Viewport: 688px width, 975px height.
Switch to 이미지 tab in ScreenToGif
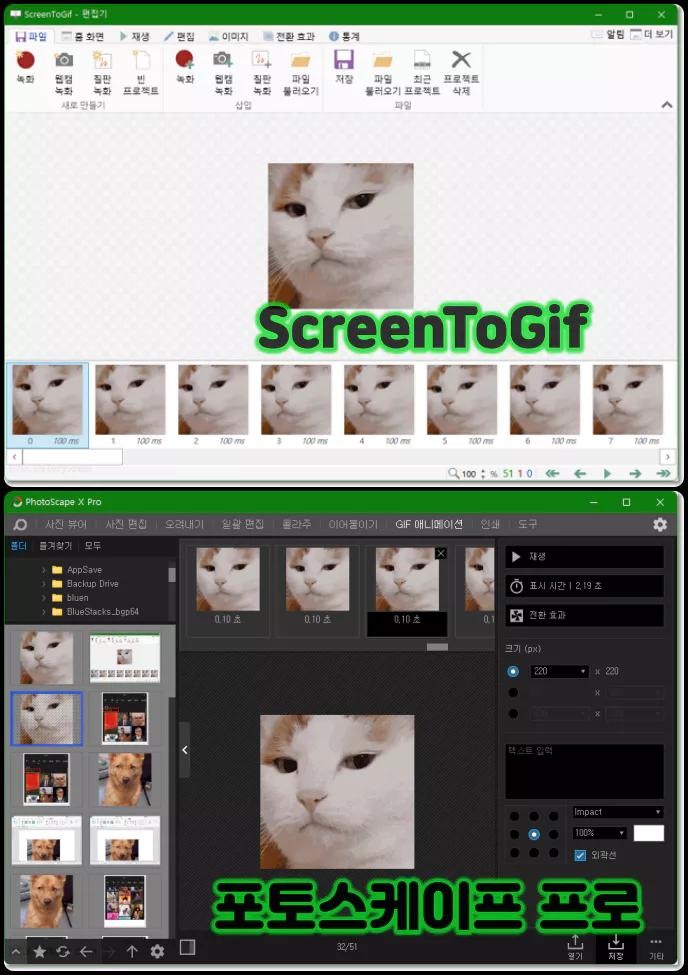(x=229, y=37)
